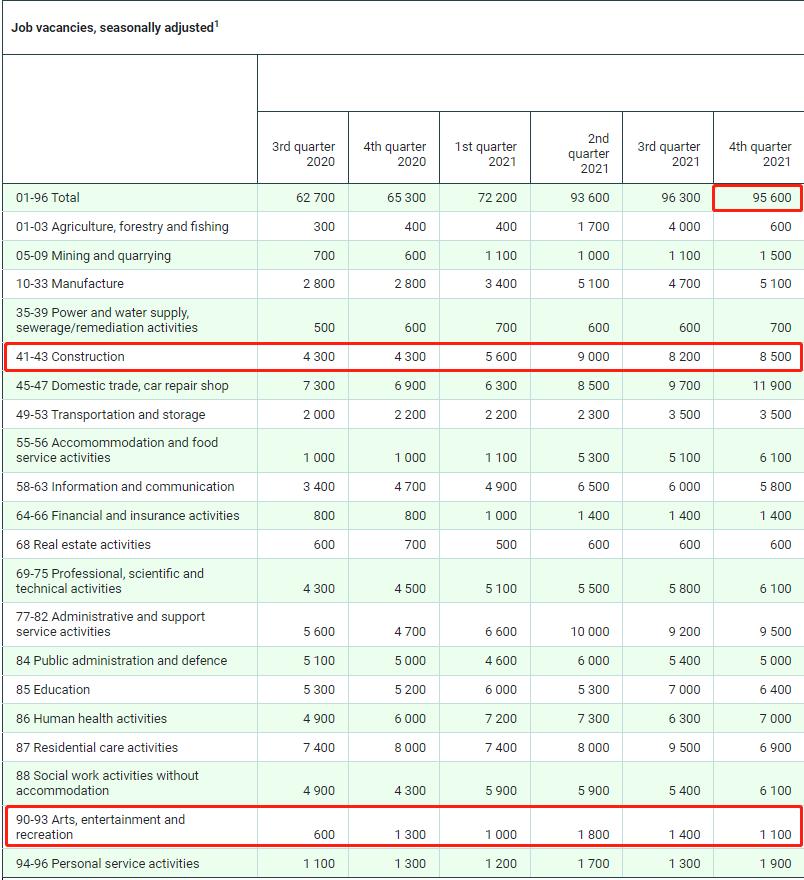Click '45-47 Domestic trade, car repair shop' label
Viewport: 804px width, 880px height.
point(122,386)
